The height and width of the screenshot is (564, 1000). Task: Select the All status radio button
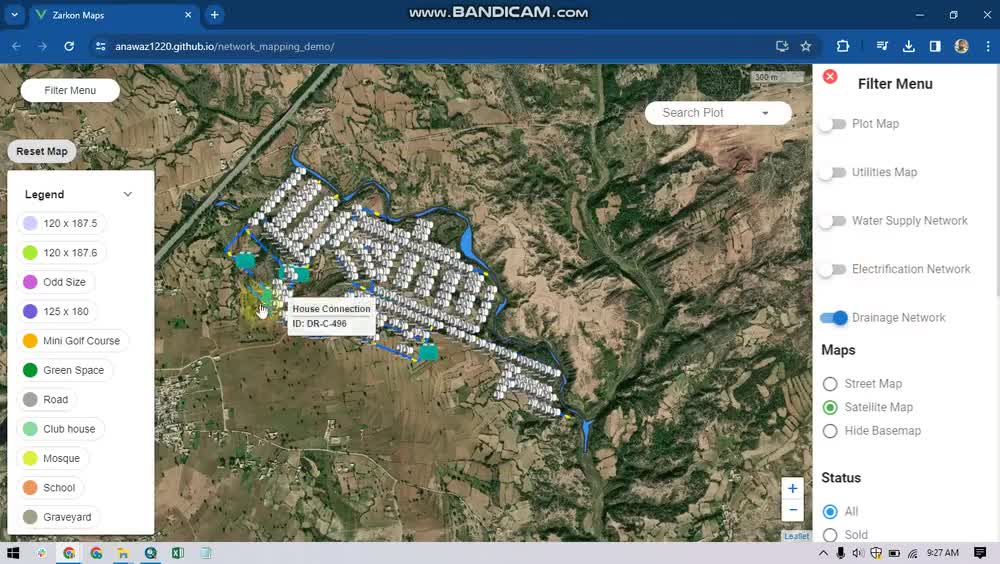pos(830,512)
